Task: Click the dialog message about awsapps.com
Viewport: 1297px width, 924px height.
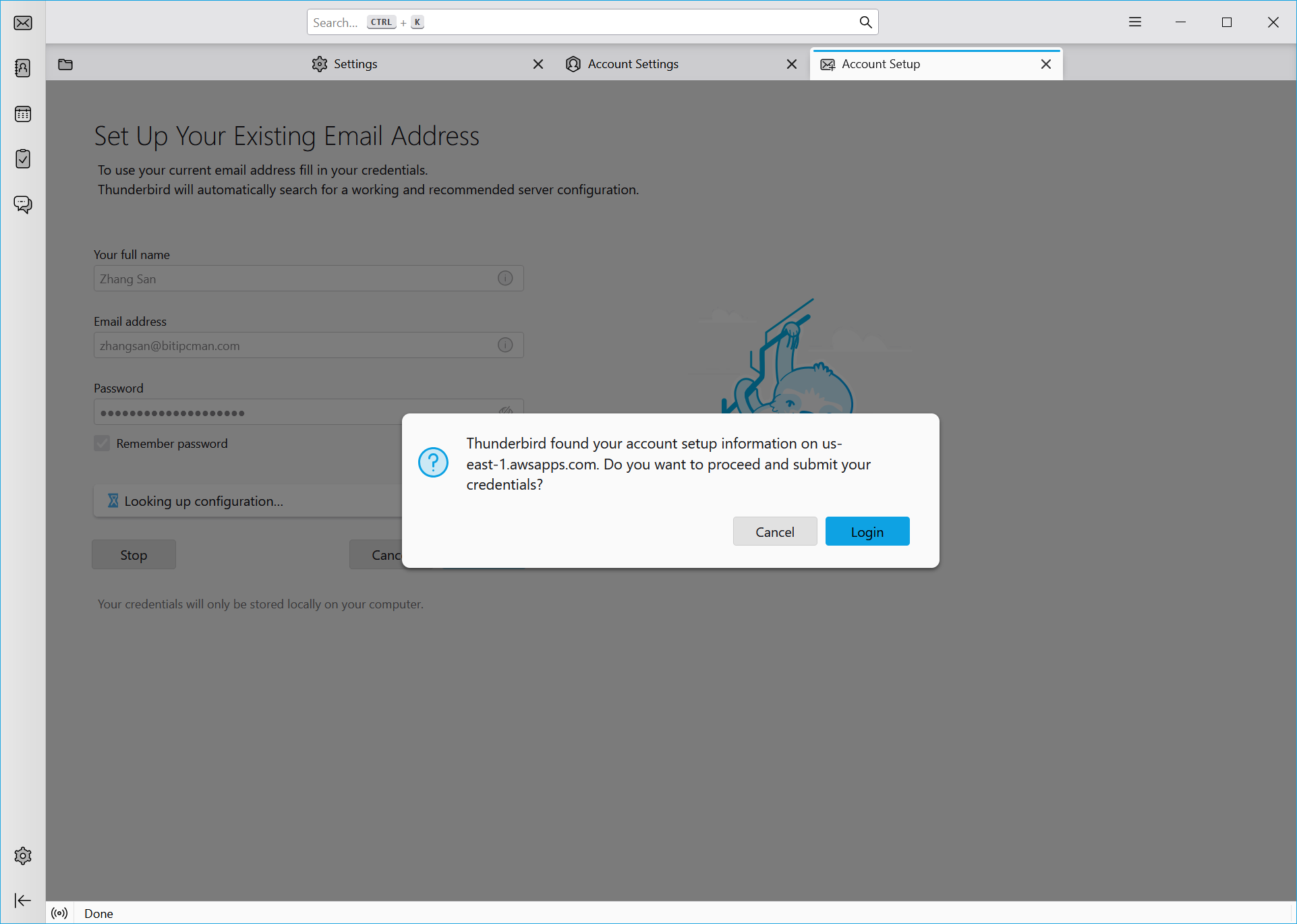Action: [x=668, y=464]
